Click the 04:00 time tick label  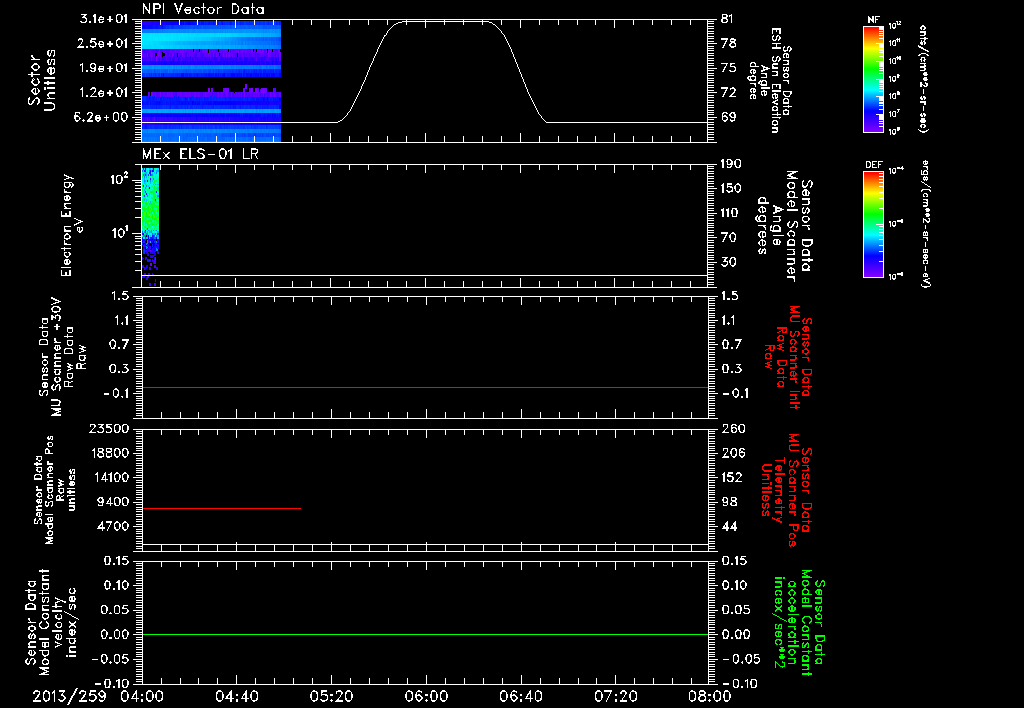[142, 696]
